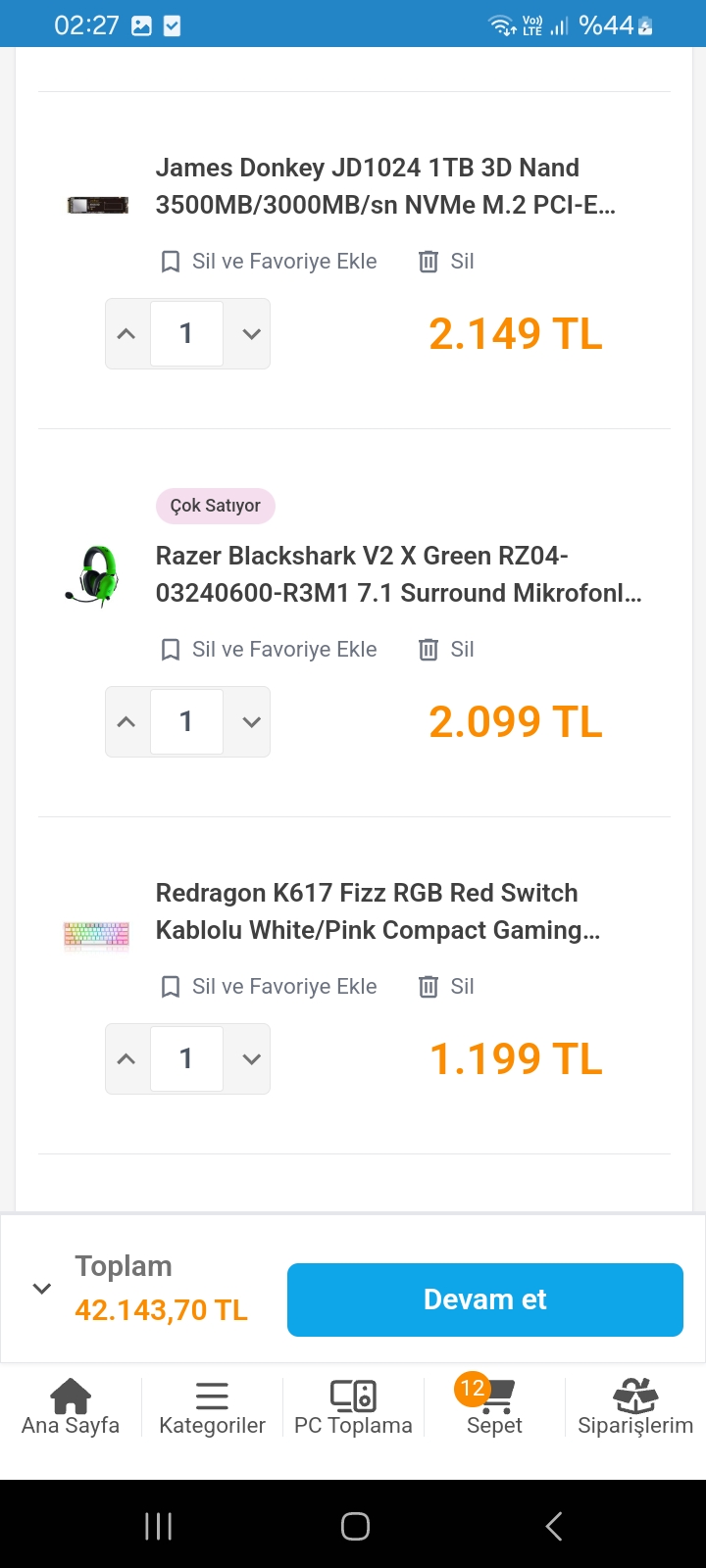Increase quantity of Razer Blackshark headset
The image size is (706, 1568).
click(126, 722)
